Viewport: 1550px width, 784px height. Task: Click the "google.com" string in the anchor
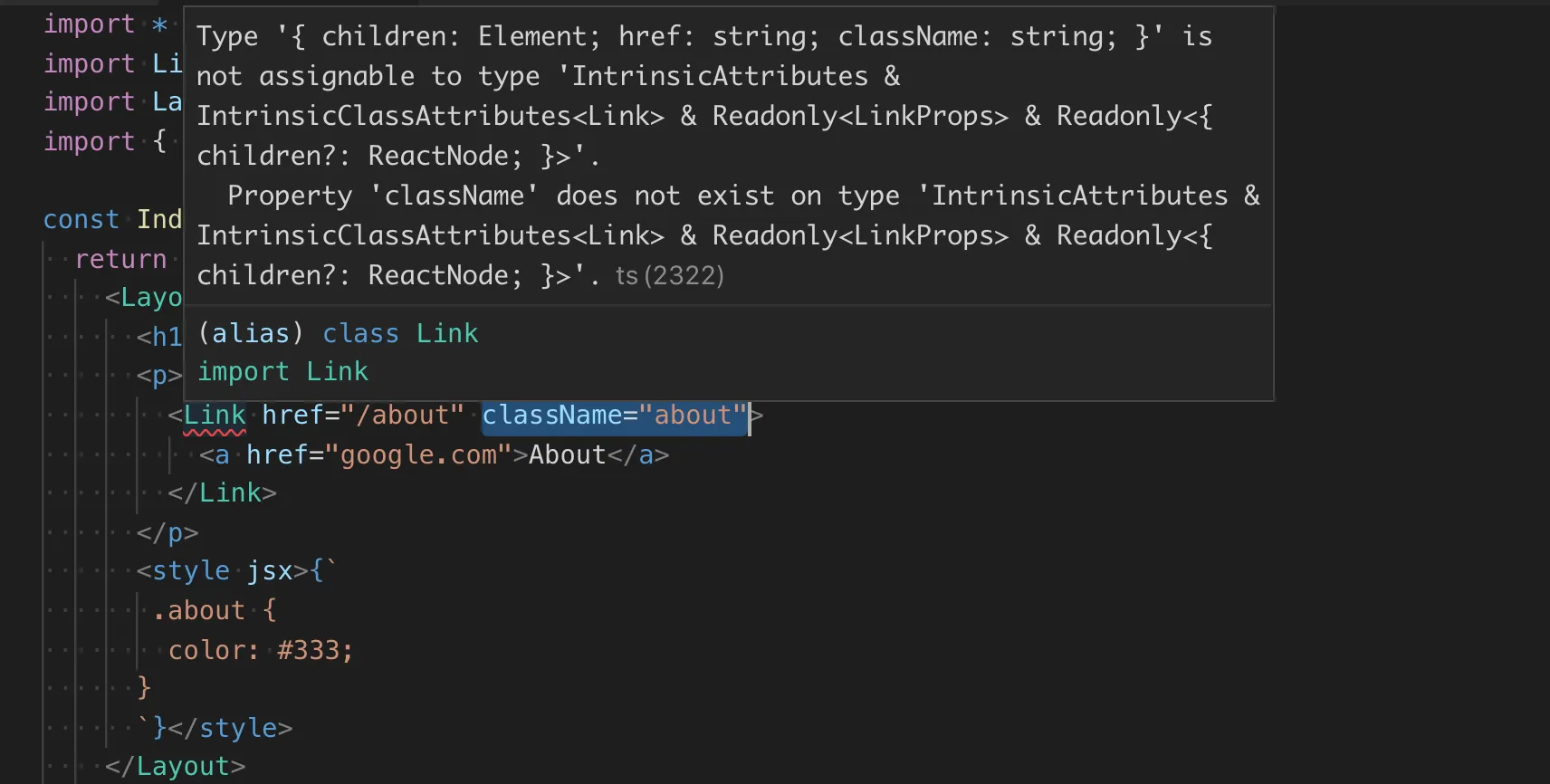click(418, 454)
